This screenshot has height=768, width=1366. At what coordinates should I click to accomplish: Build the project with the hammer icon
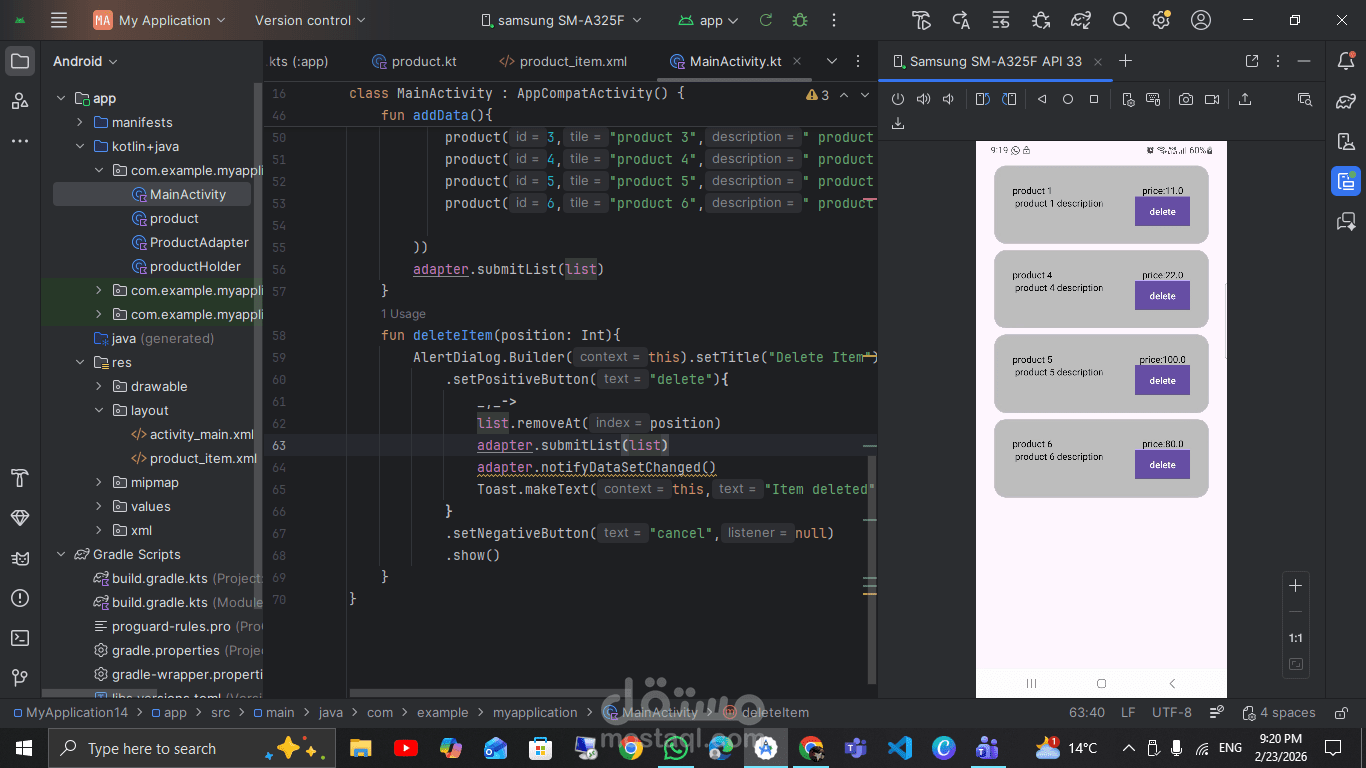[921, 20]
